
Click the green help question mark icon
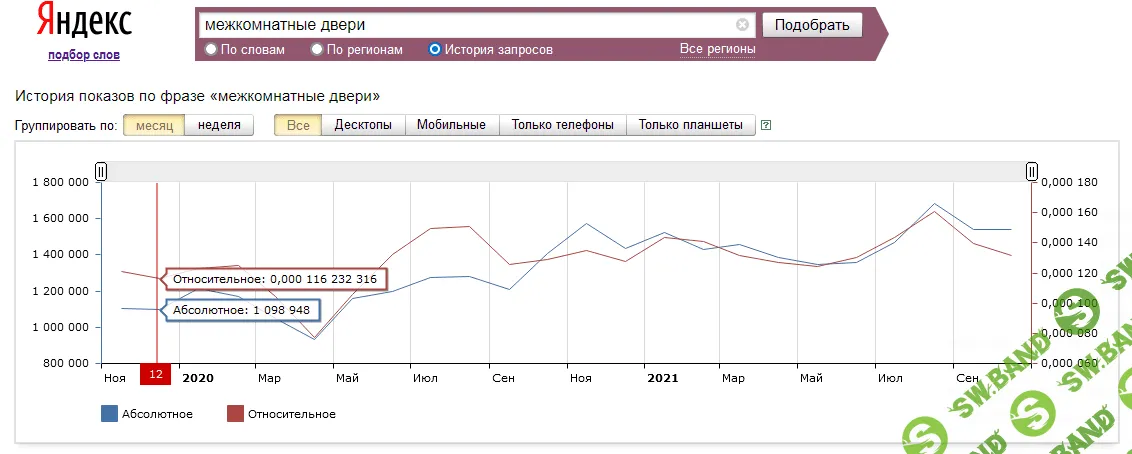coord(766,126)
